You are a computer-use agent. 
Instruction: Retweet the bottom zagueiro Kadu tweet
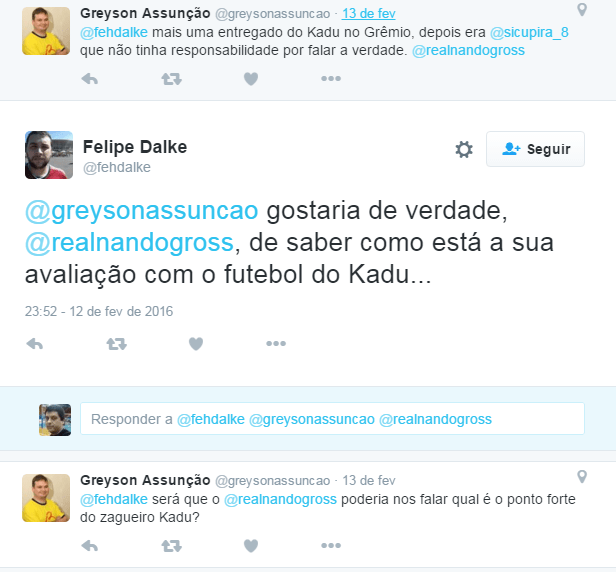coord(171,546)
